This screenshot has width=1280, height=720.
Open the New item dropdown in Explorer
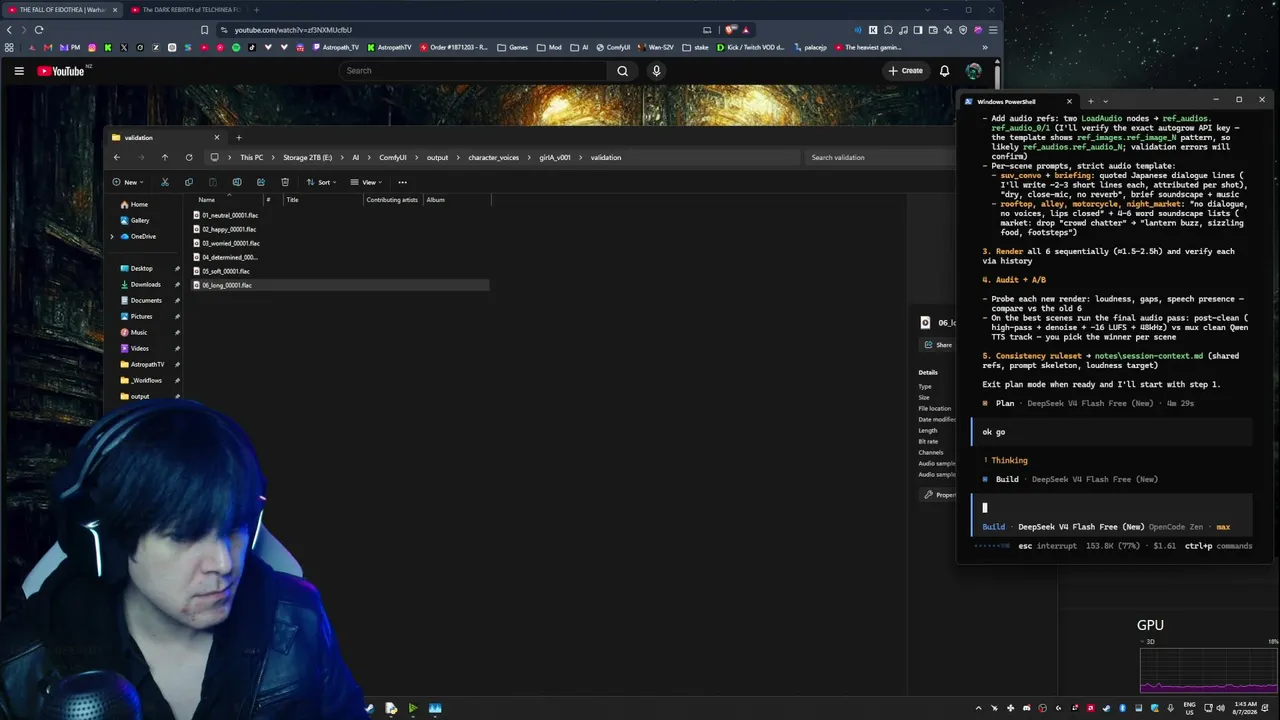click(129, 182)
